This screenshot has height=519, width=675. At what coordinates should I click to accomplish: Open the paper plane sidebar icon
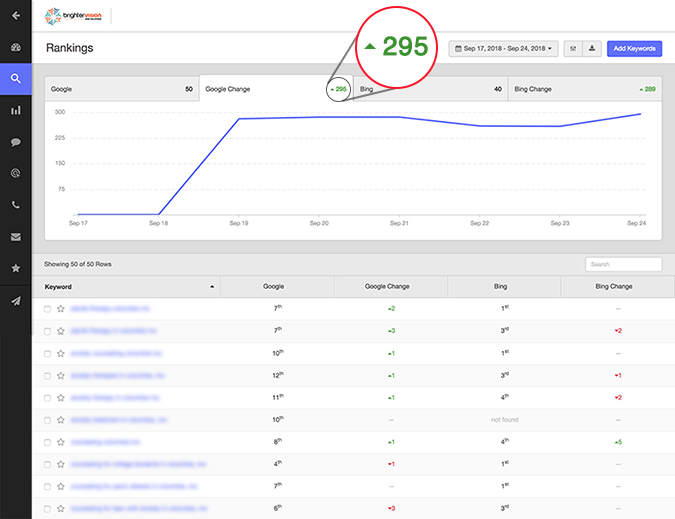click(x=16, y=301)
